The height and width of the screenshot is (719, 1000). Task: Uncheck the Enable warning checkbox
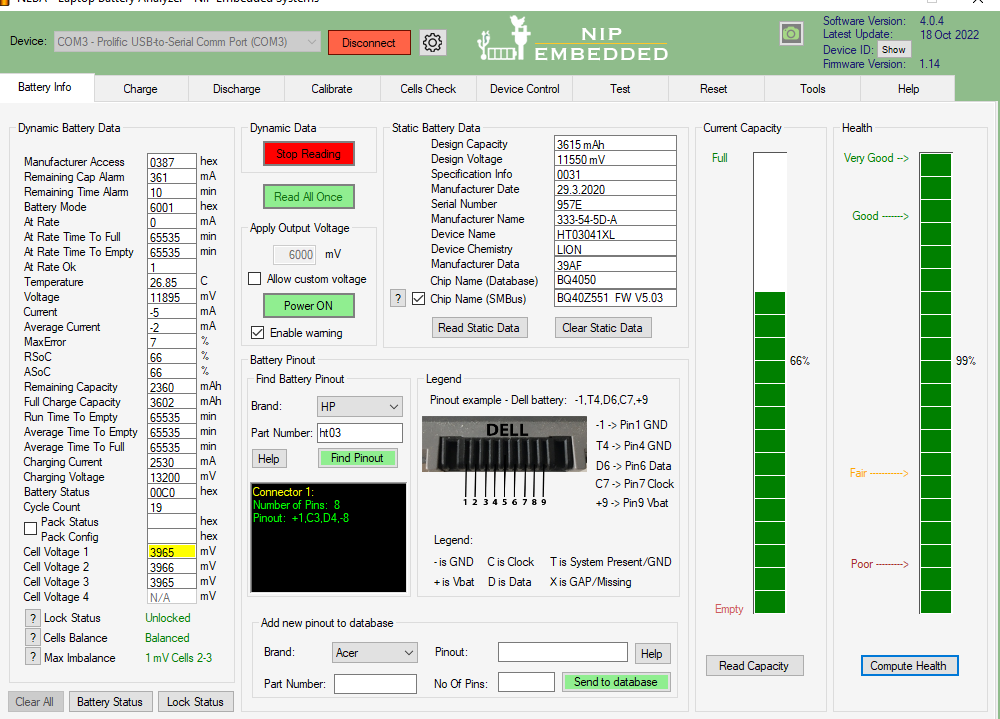258,333
